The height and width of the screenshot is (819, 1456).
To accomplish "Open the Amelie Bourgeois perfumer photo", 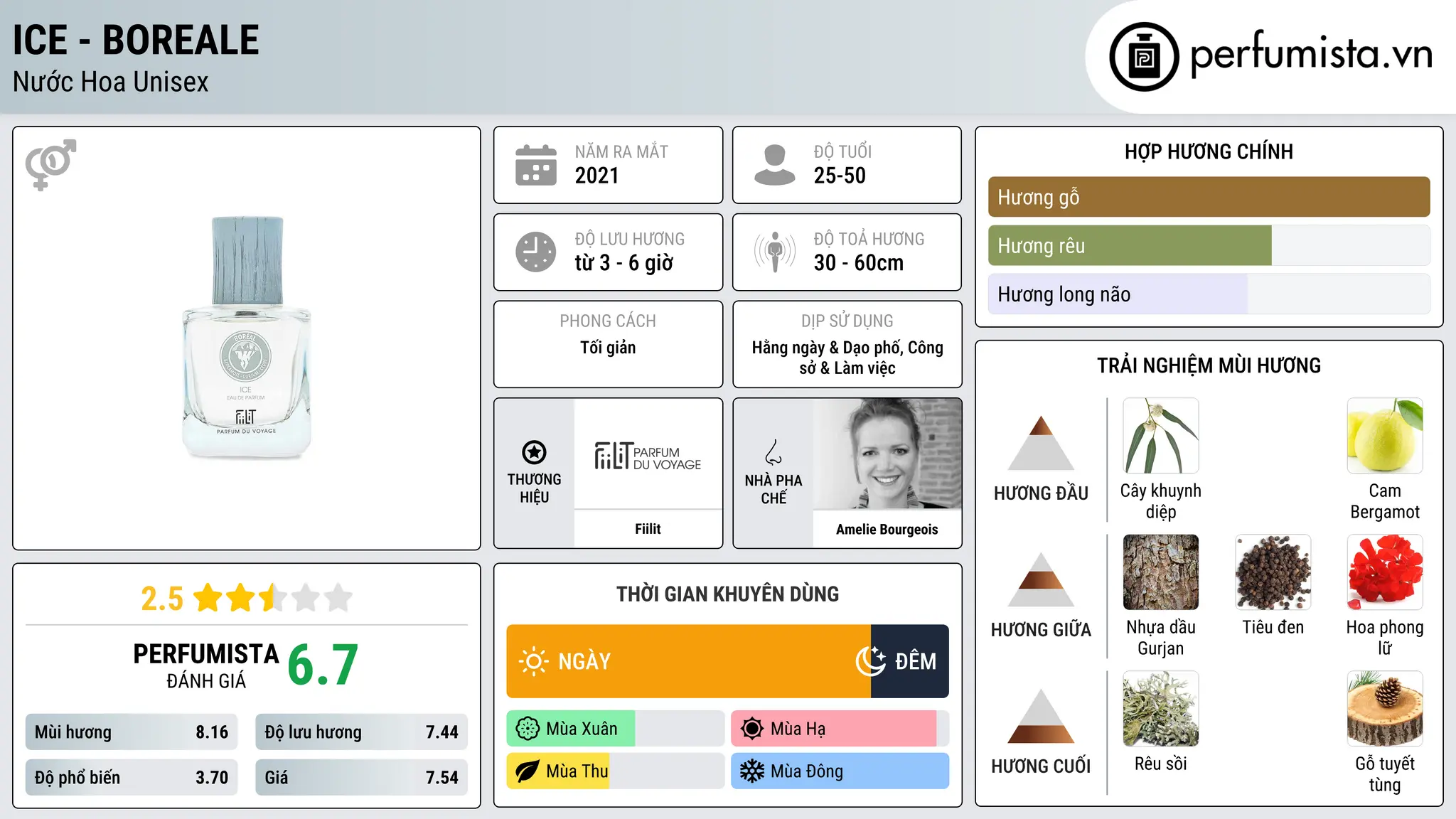I will pyautogui.click(x=887, y=454).
